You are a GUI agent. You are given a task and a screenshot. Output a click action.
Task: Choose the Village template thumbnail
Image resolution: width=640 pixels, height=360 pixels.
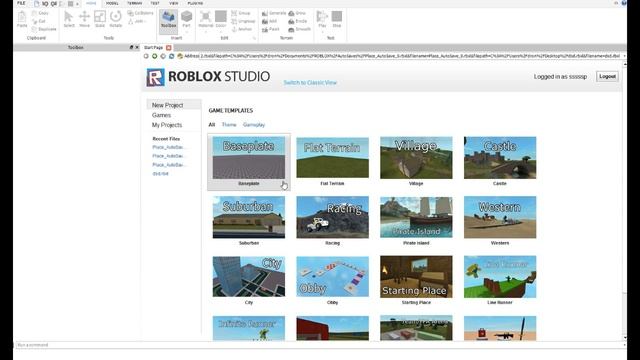[416, 158]
